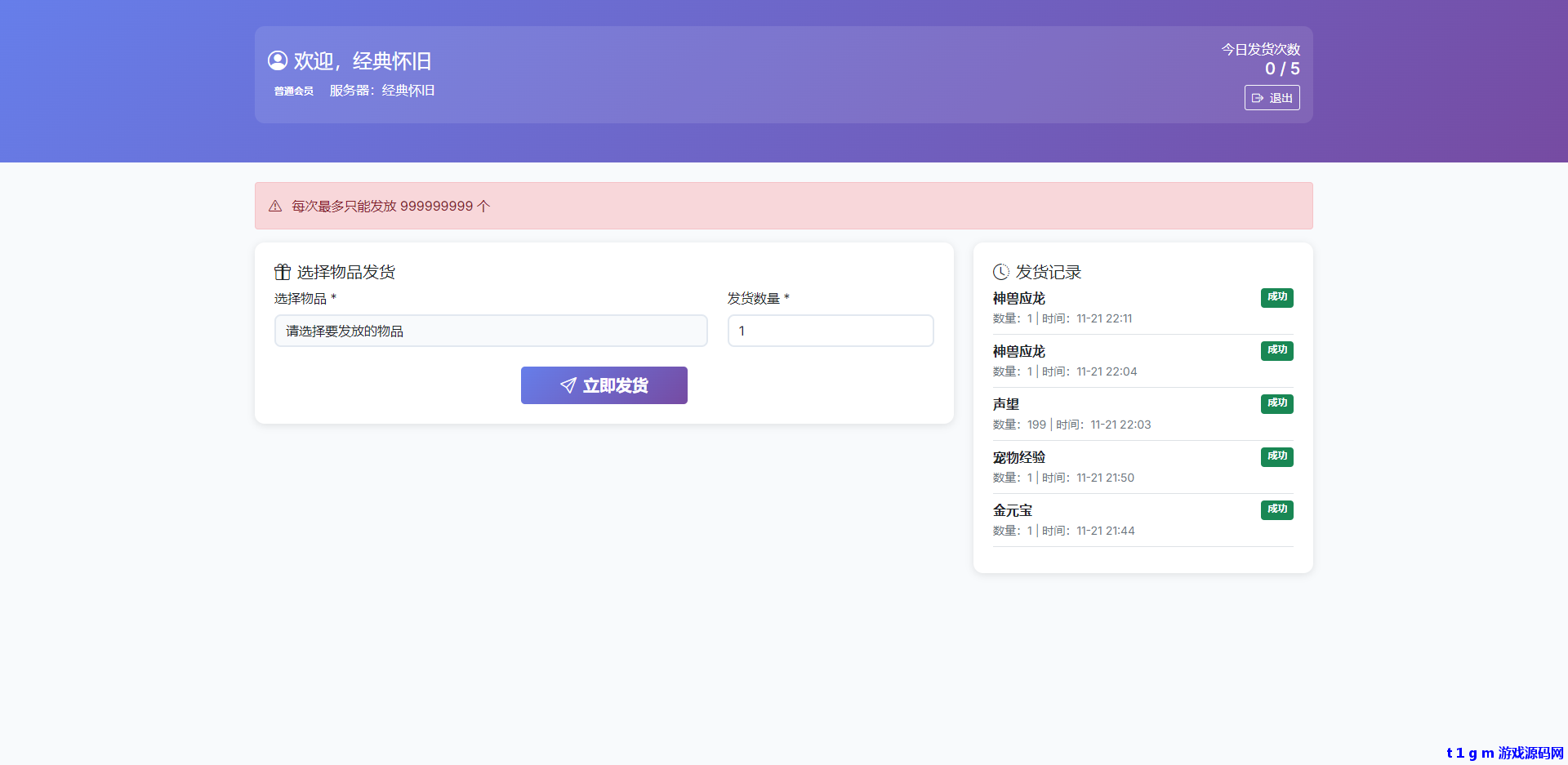Viewport: 1568px width, 765px height.
Task: Open the 请选择要发放的物品 item dropdown
Action: (490, 331)
